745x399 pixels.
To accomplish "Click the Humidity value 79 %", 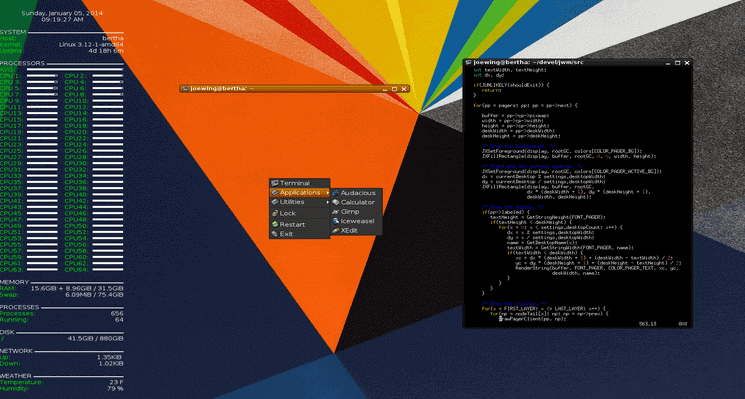I will tap(115, 389).
